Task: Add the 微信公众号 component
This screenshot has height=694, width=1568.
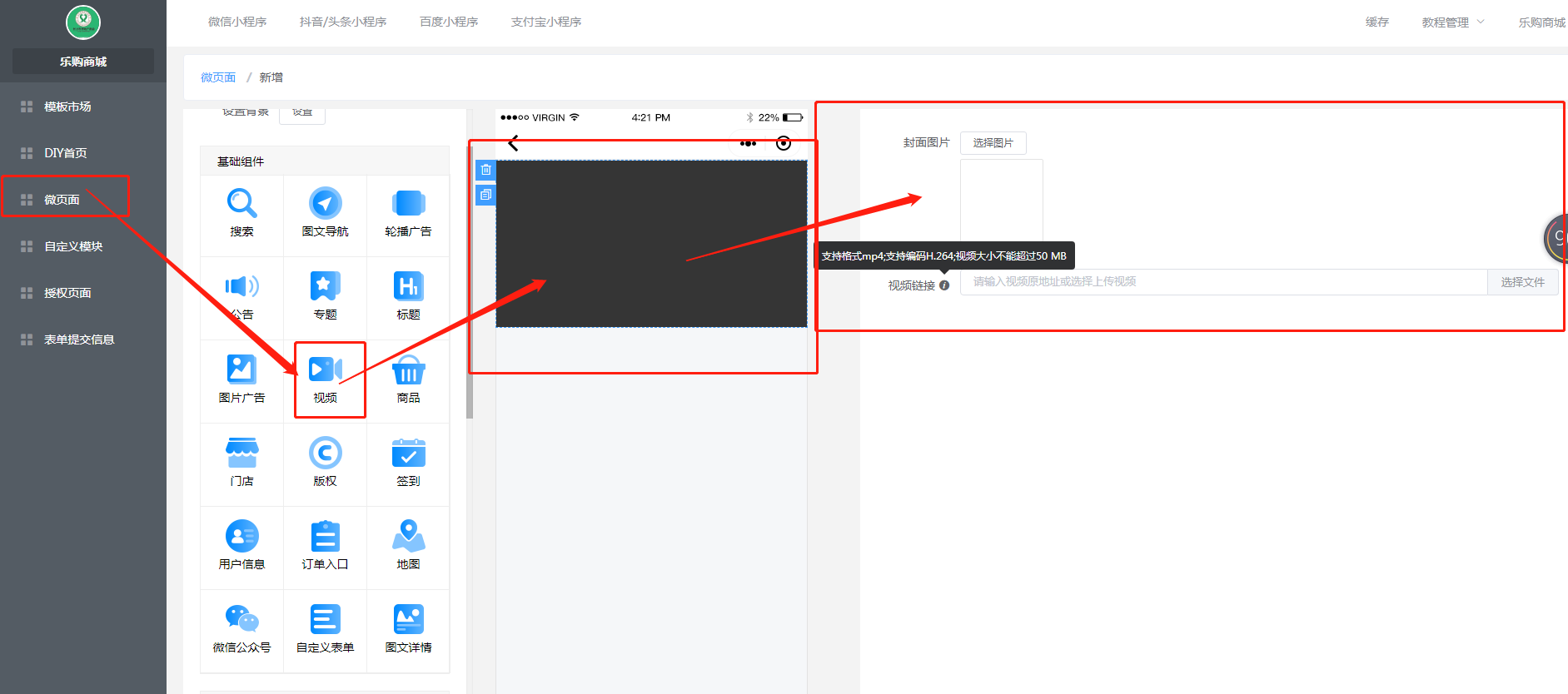Action: pyautogui.click(x=241, y=631)
